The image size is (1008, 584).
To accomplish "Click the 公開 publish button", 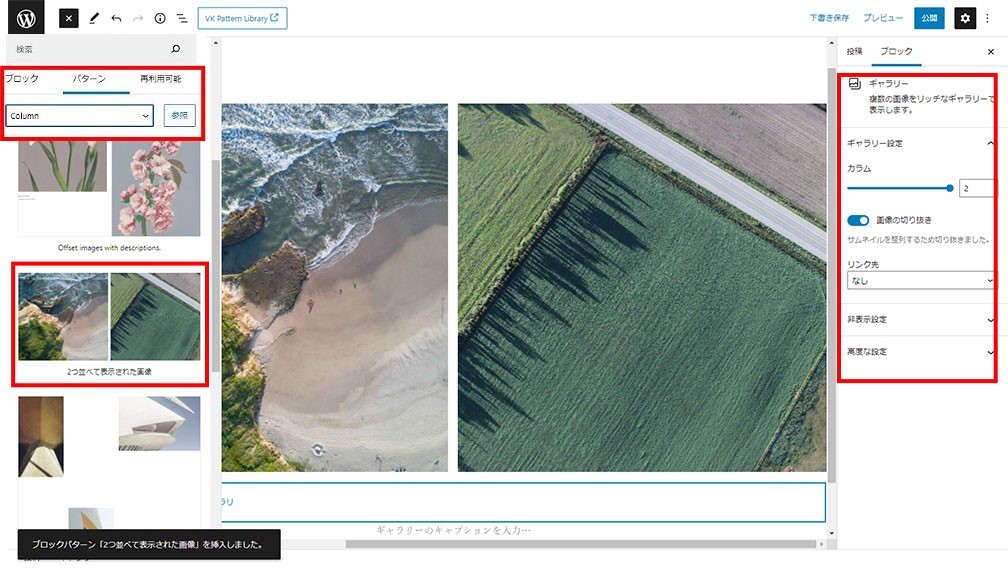I will coord(929,18).
